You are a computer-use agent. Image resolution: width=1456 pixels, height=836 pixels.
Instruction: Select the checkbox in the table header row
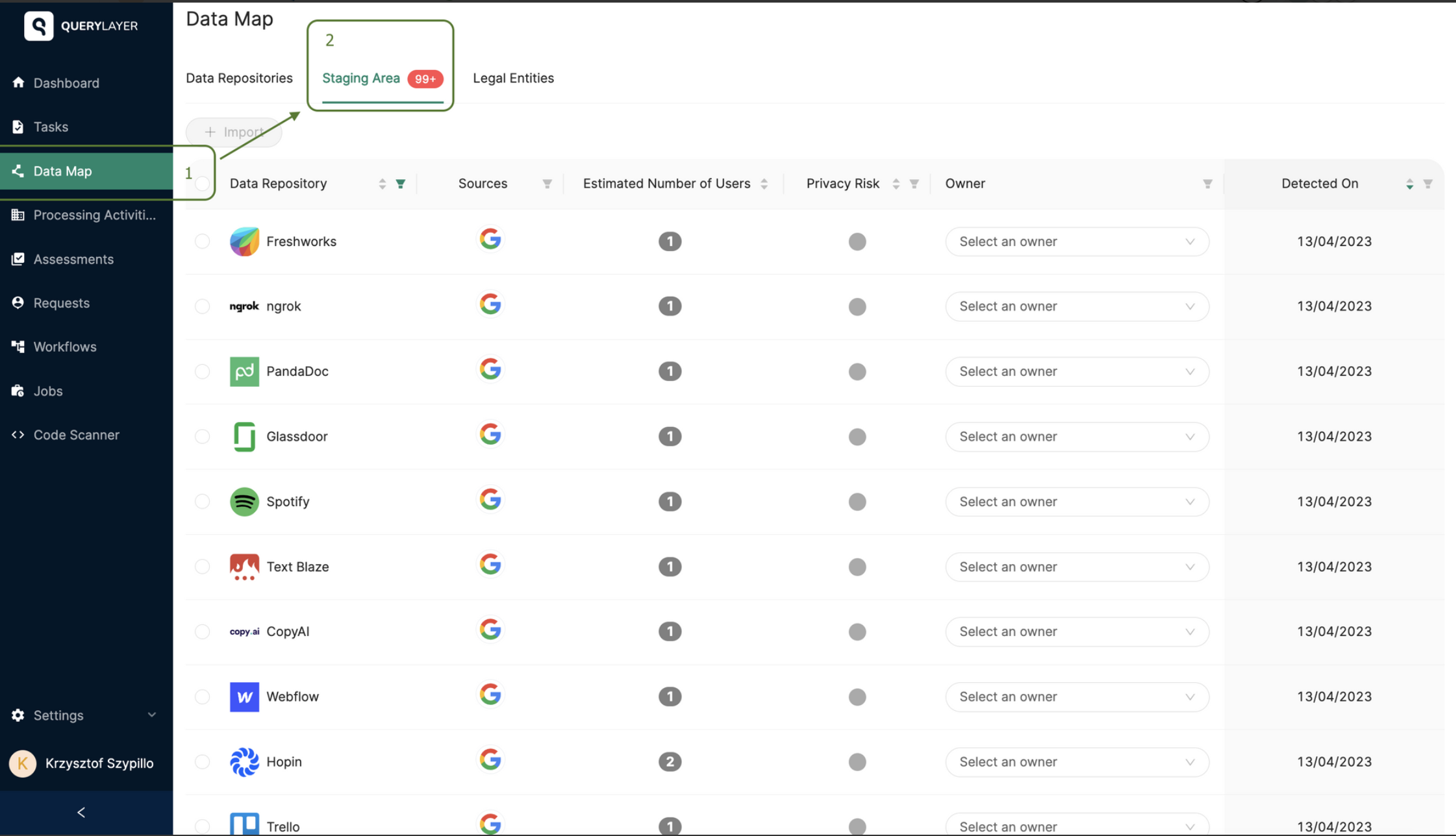pos(202,184)
